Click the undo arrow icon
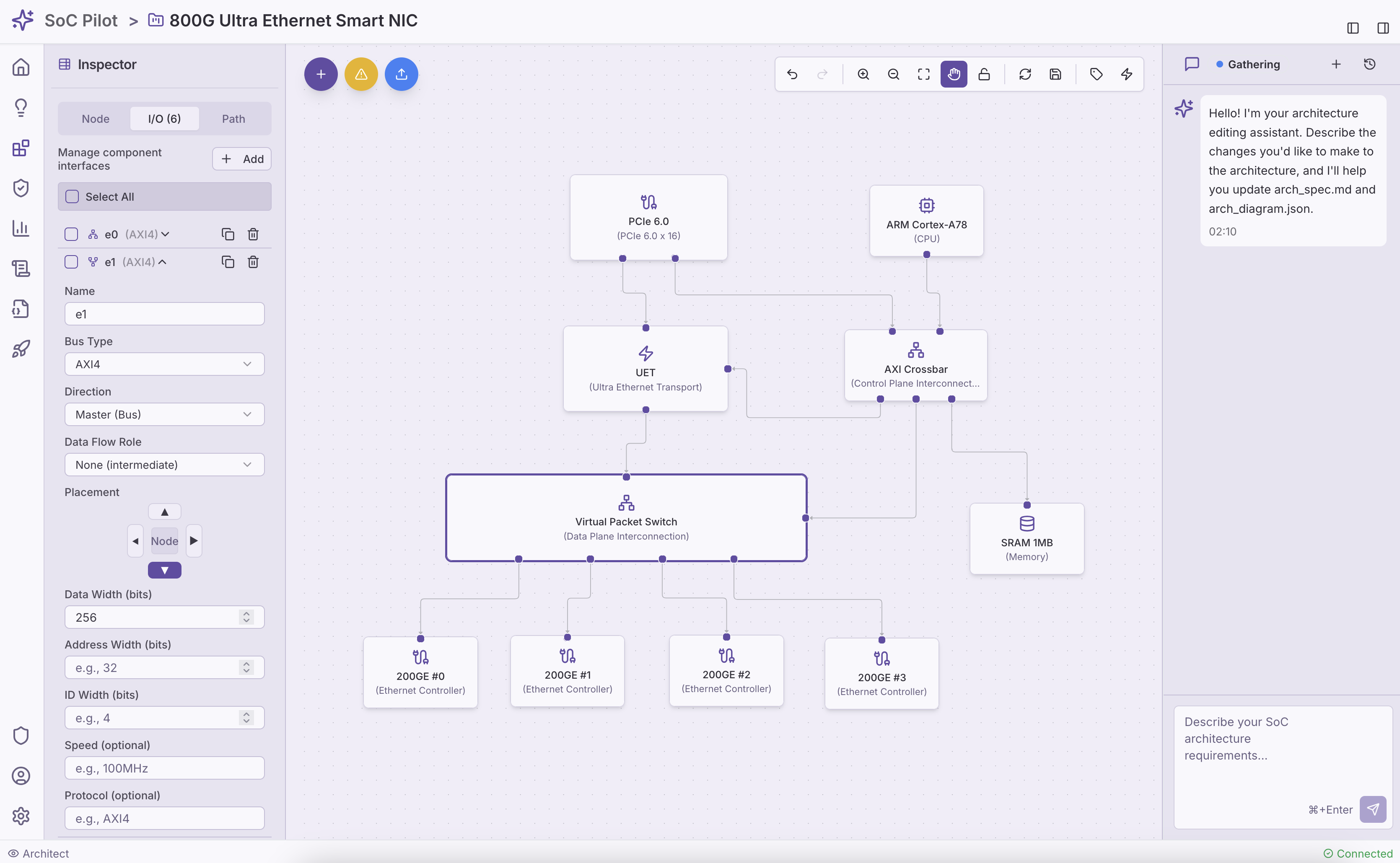The height and width of the screenshot is (863, 1400). pos(792,74)
